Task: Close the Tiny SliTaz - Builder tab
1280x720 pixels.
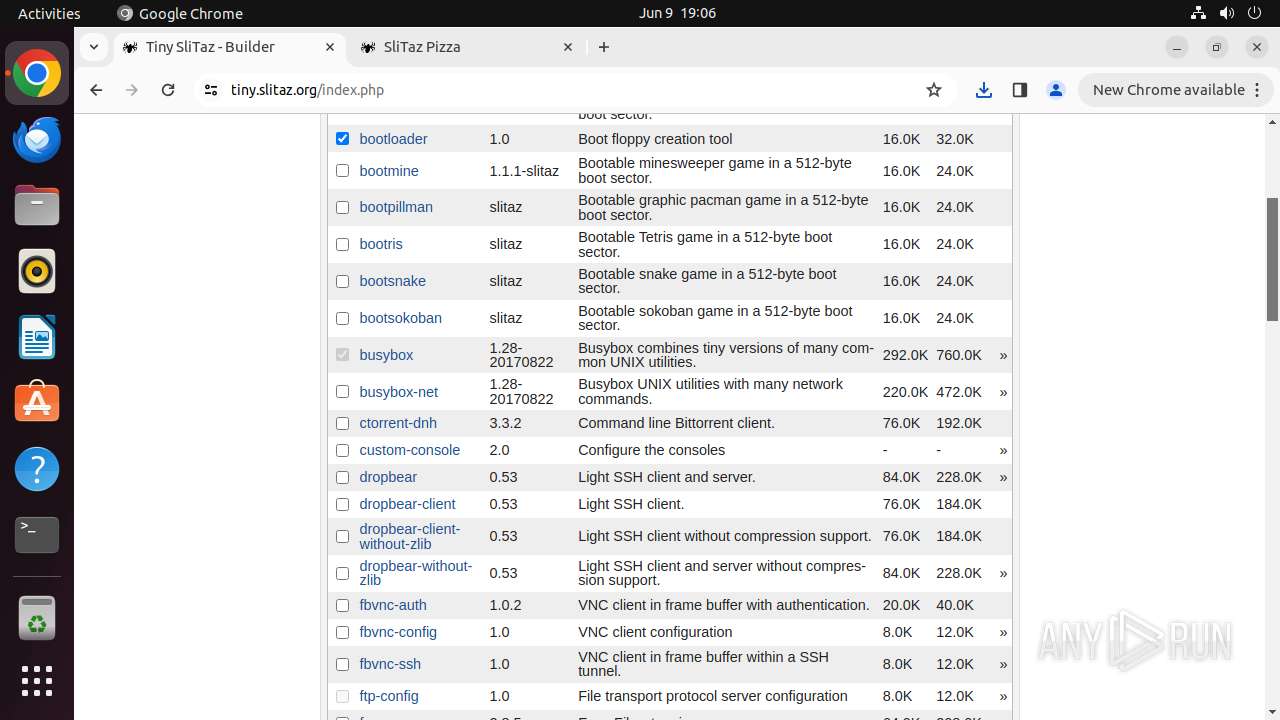Action: 330,47
